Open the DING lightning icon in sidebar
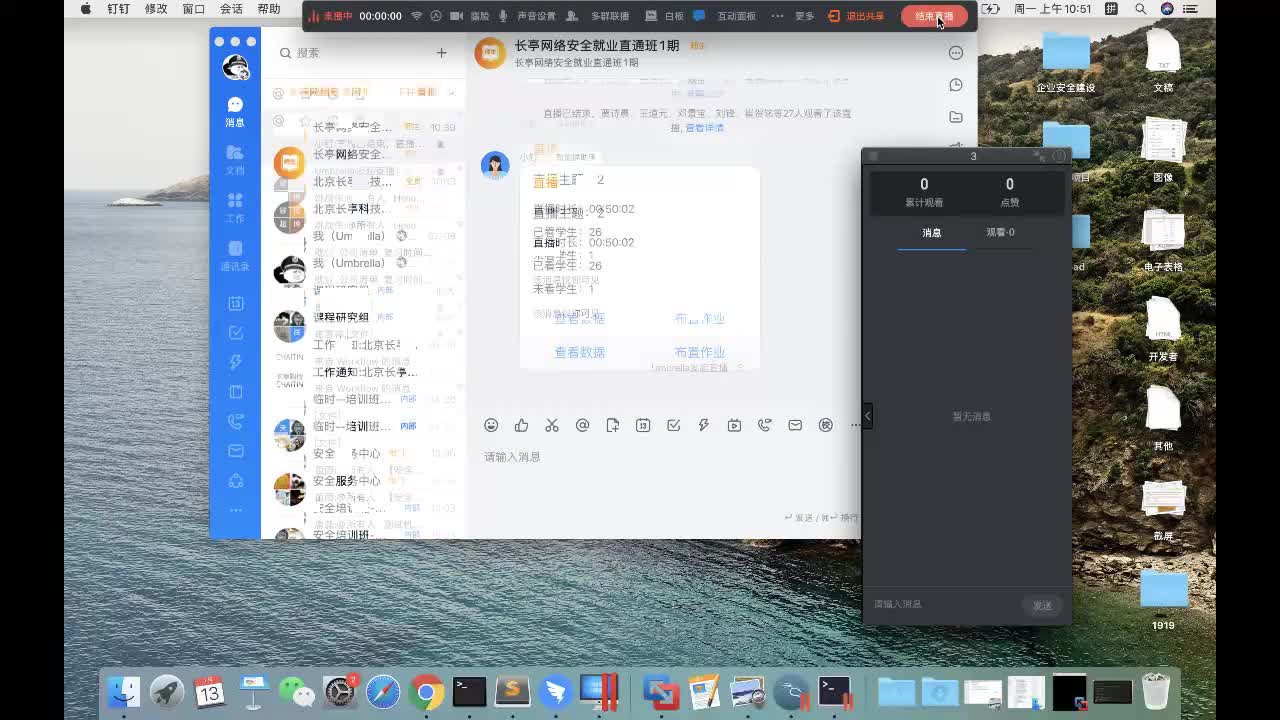Viewport: 1280px width, 720px height. [236, 362]
